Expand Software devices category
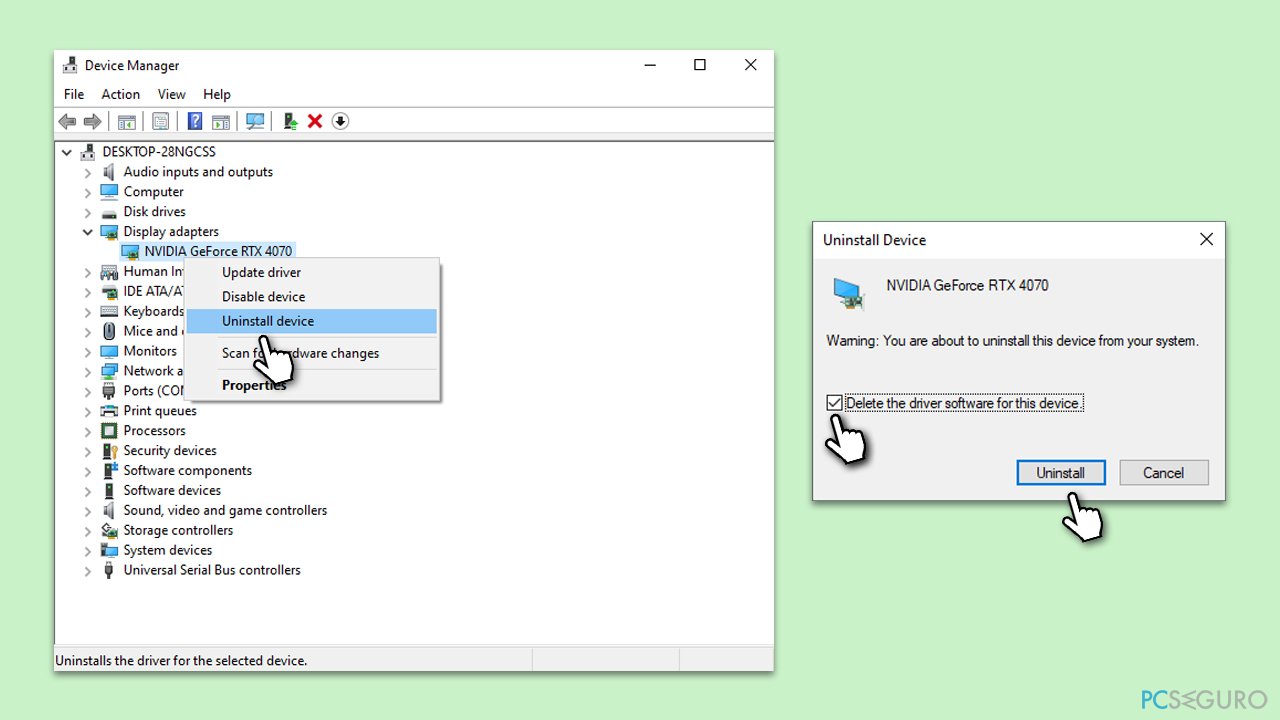The width and height of the screenshot is (1280, 720). click(88, 492)
